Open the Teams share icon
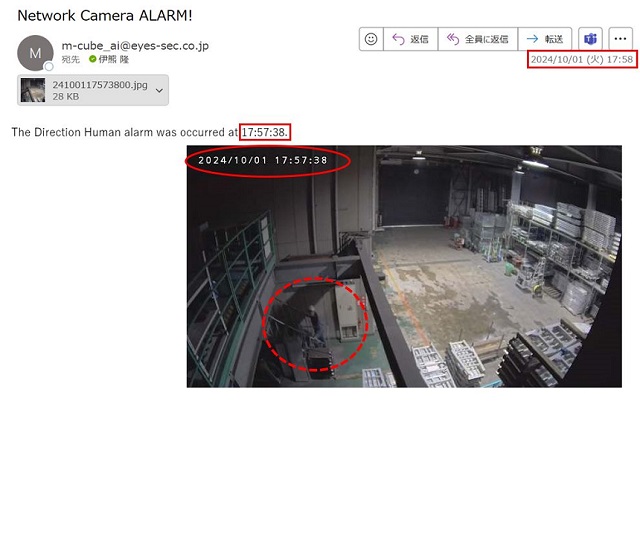The image size is (640, 535). [590, 39]
